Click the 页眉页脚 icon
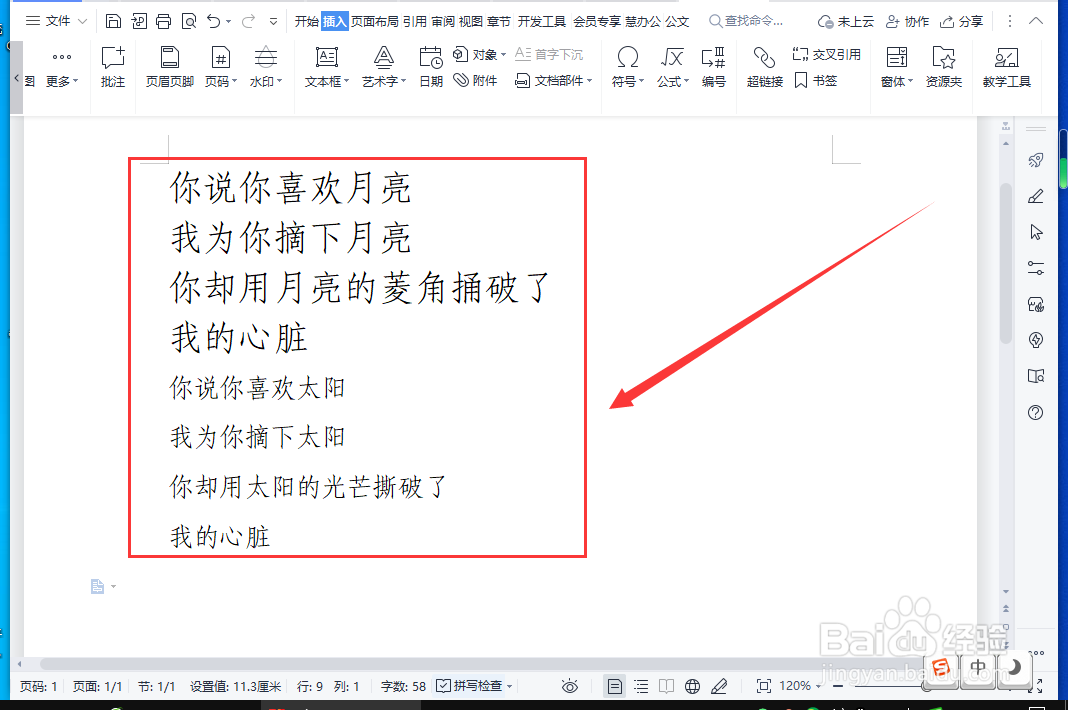 pyautogui.click(x=170, y=68)
